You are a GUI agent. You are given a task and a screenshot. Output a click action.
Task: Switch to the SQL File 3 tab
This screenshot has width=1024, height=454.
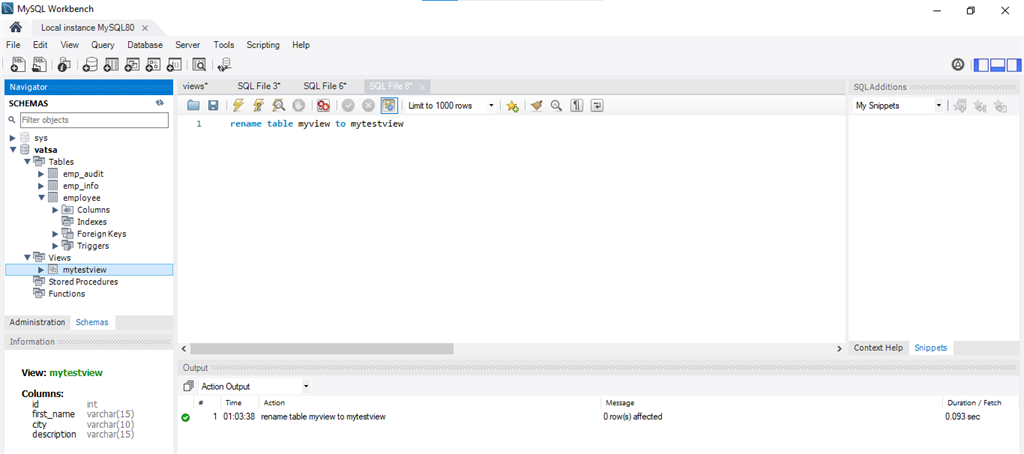click(x=259, y=86)
